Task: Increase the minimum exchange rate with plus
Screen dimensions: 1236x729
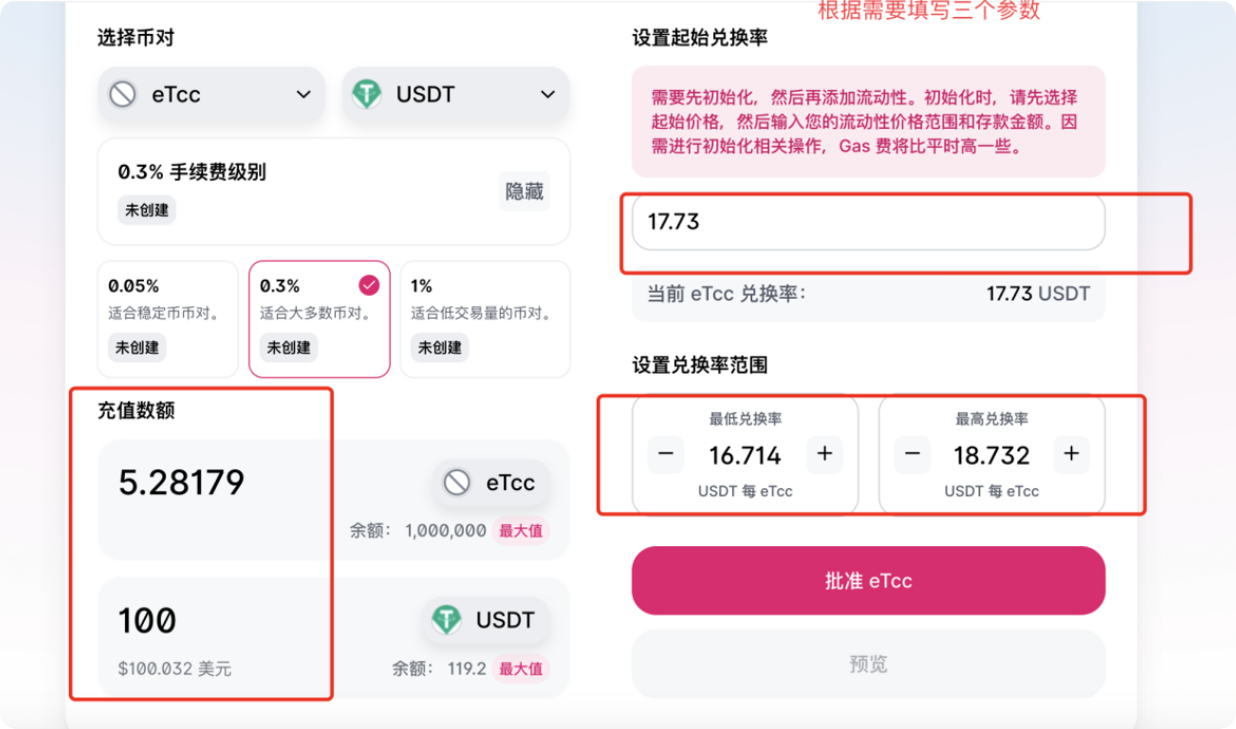Action: click(x=825, y=455)
